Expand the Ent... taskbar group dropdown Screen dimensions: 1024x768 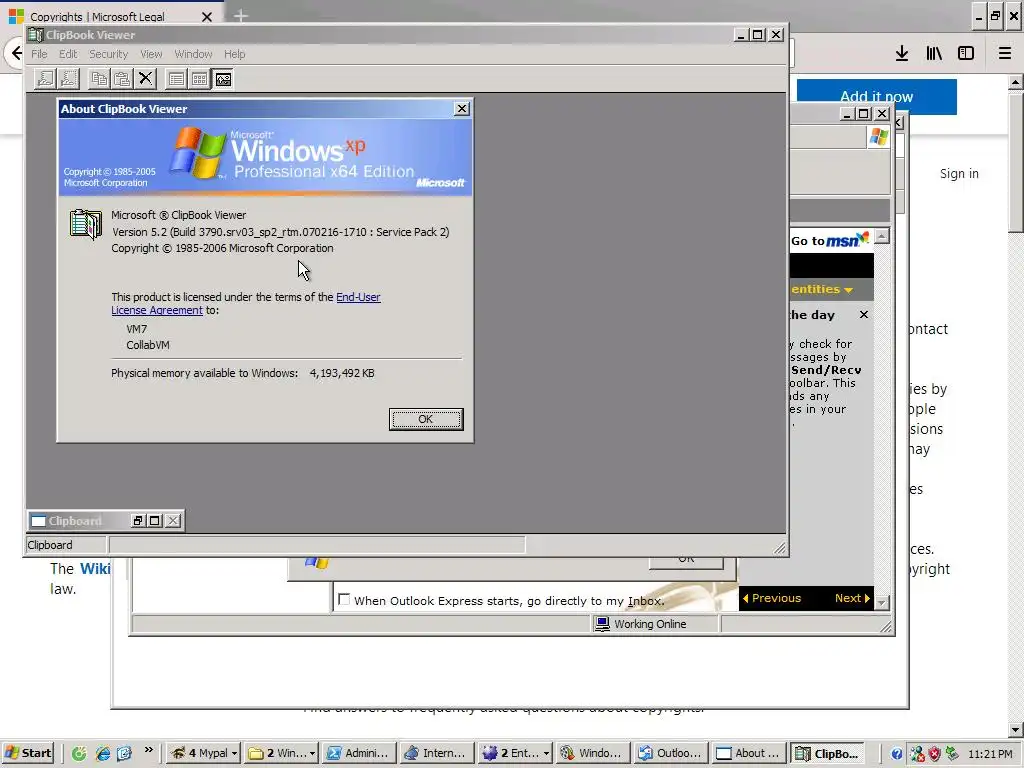[546, 754]
